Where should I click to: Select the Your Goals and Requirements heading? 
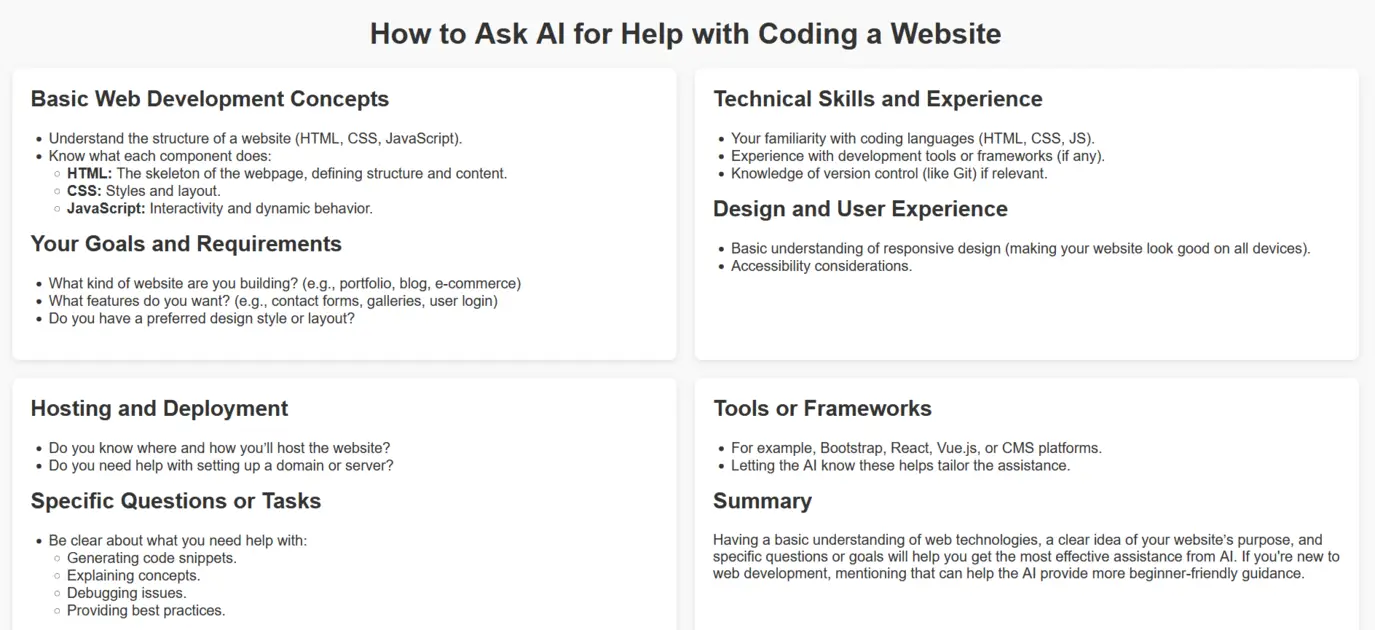(186, 244)
